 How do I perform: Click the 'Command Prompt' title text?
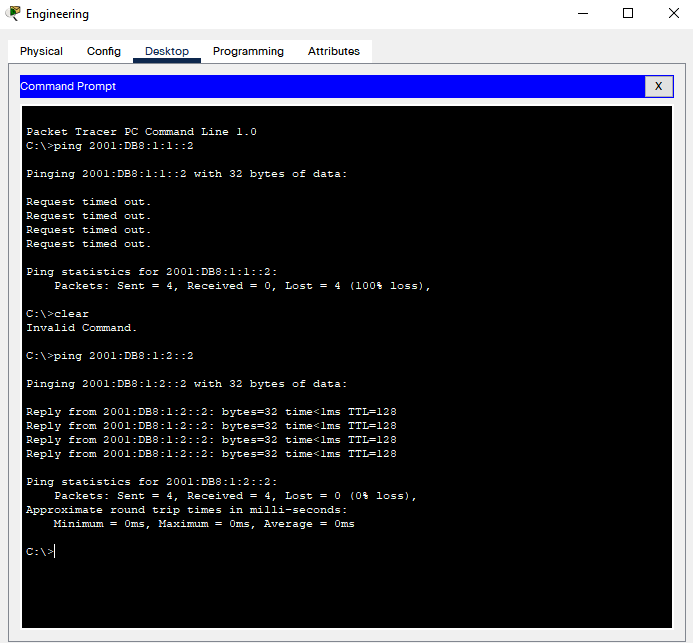(x=68, y=86)
